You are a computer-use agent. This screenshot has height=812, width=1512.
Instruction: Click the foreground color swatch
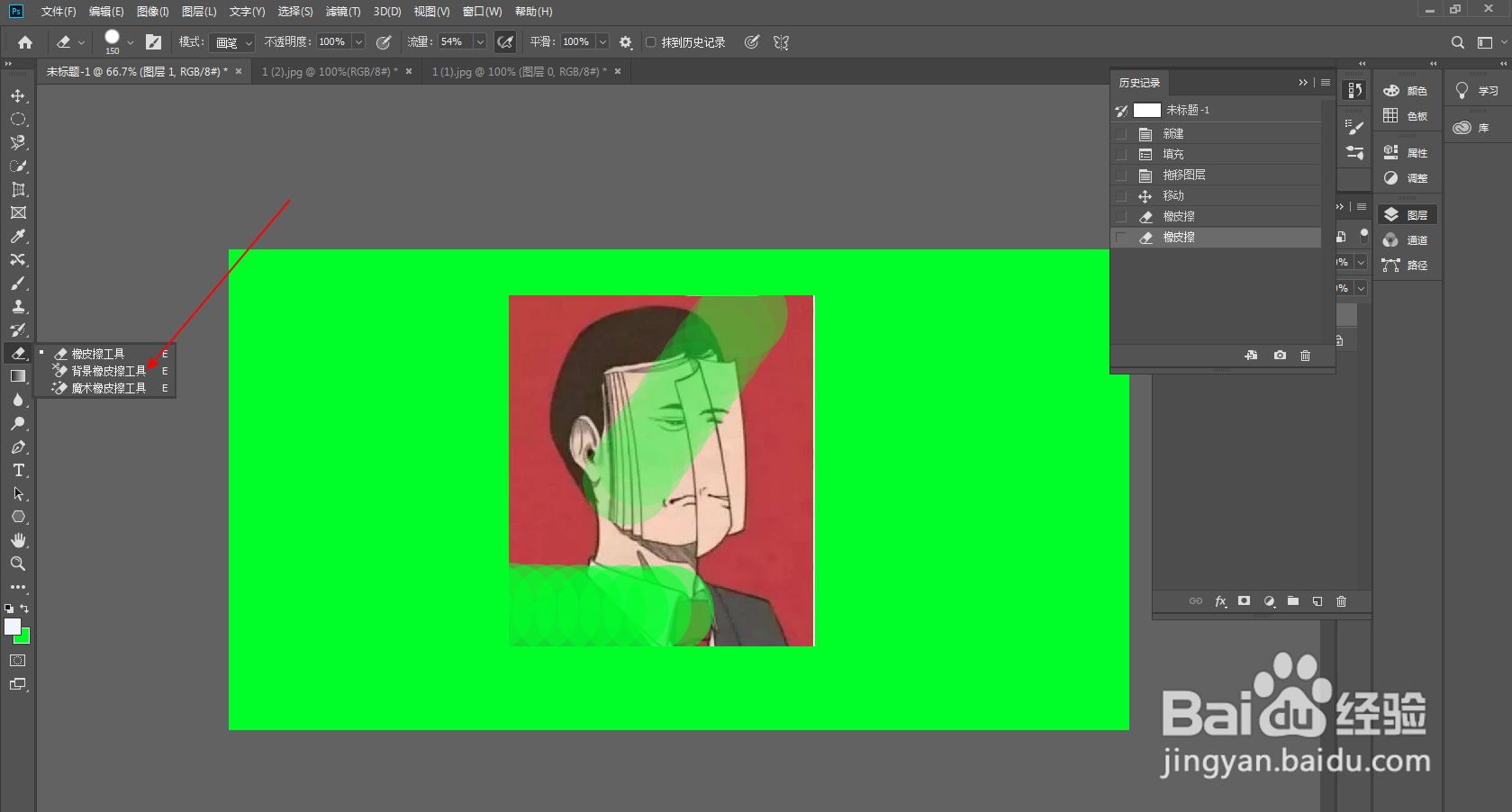tap(12, 627)
